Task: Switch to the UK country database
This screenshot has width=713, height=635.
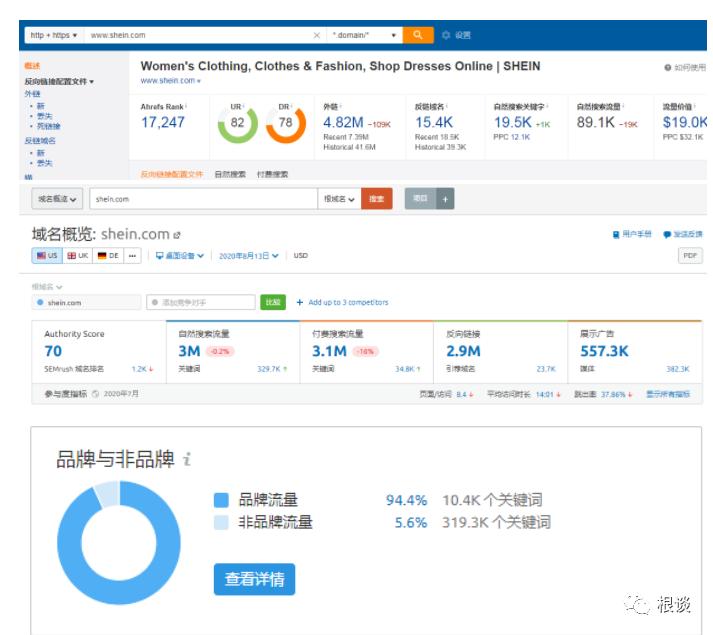Action: coord(78,256)
